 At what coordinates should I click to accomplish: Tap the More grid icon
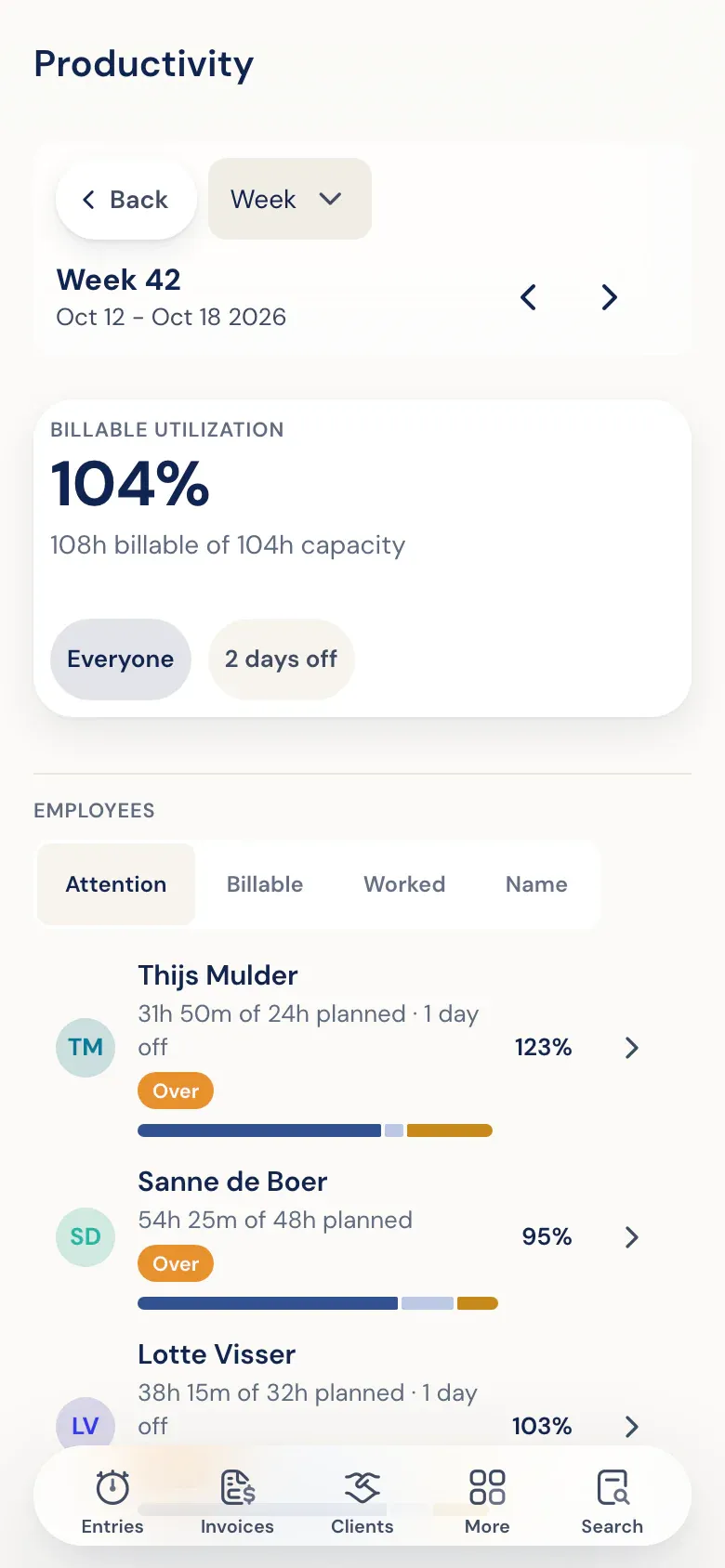click(487, 1486)
